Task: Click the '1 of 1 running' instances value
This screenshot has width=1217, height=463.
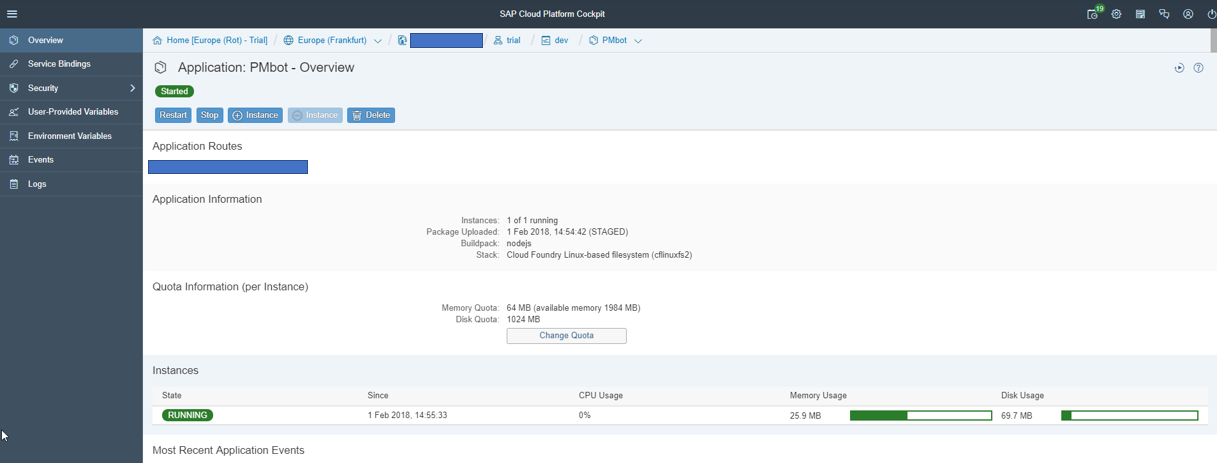Action: (x=532, y=220)
